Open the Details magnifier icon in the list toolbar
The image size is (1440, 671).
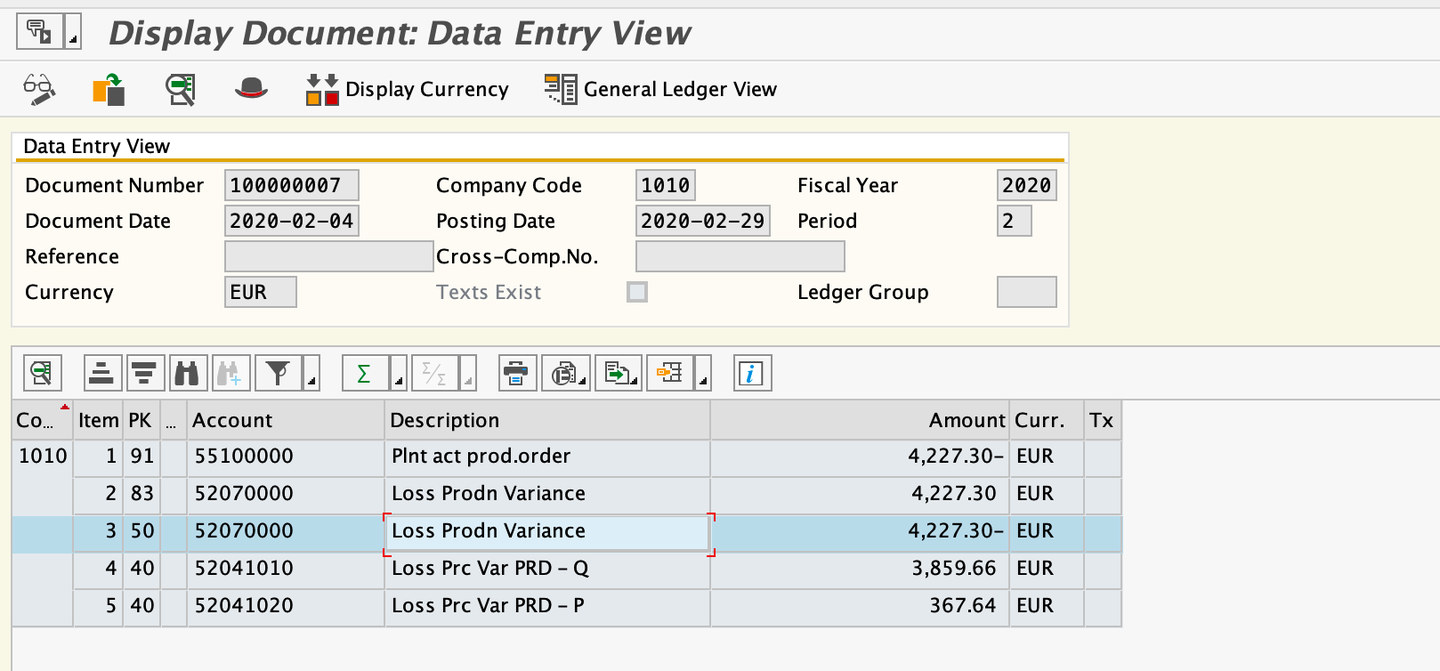point(41,374)
